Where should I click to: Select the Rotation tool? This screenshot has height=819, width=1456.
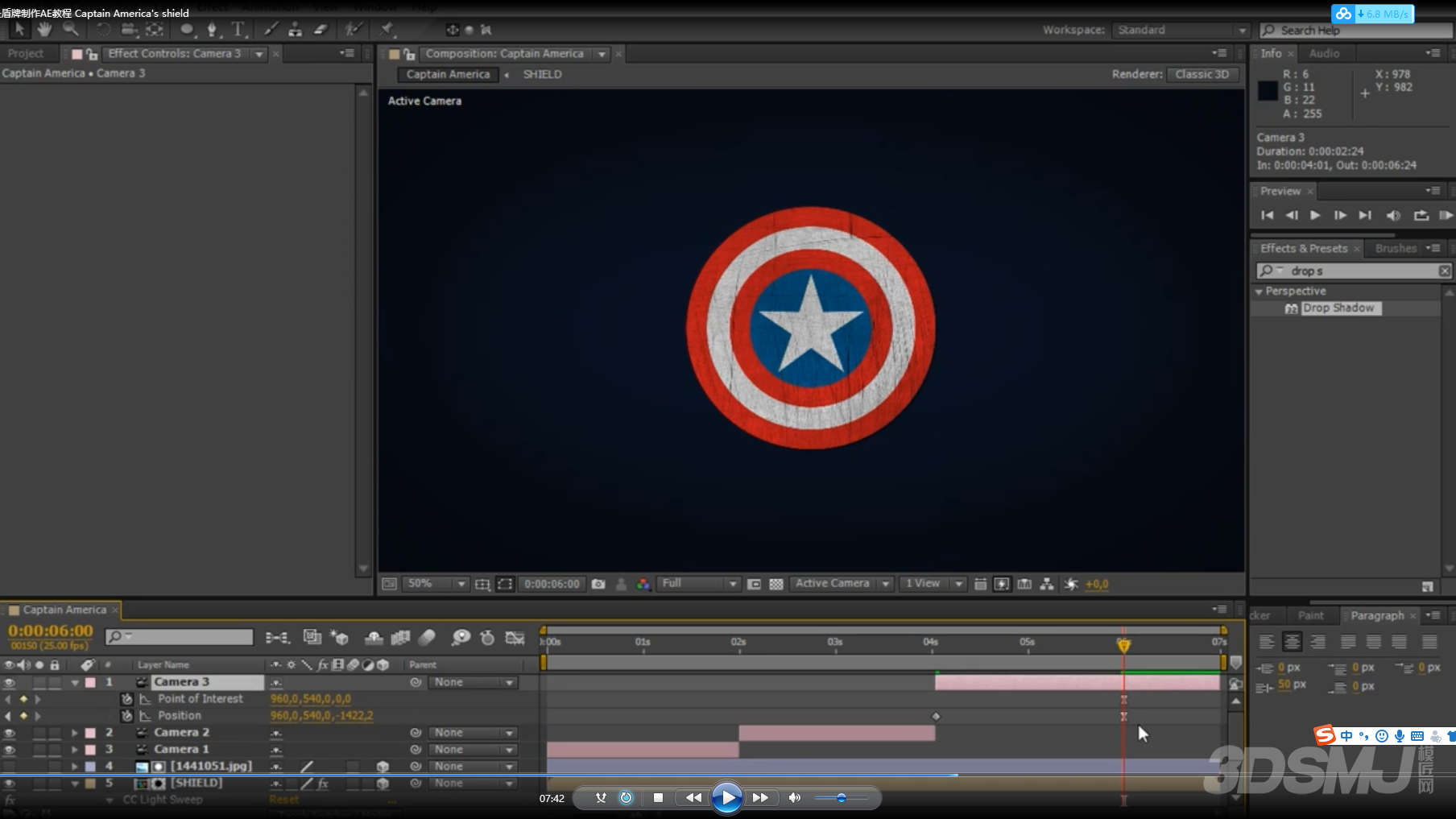(x=103, y=30)
